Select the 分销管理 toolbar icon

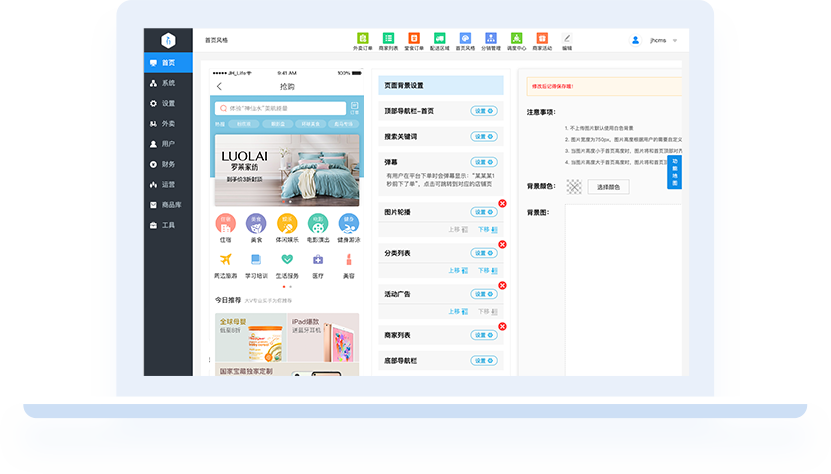(x=491, y=40)
